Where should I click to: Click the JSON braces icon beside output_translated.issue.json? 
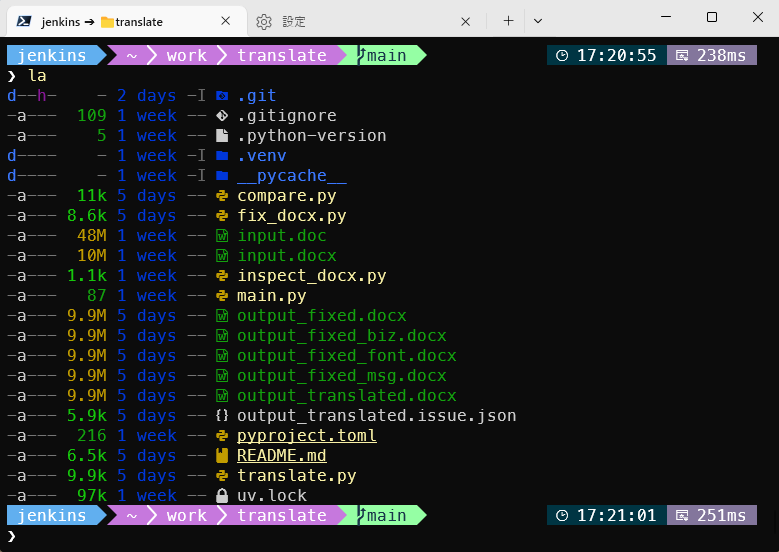(x=222, y=416)
